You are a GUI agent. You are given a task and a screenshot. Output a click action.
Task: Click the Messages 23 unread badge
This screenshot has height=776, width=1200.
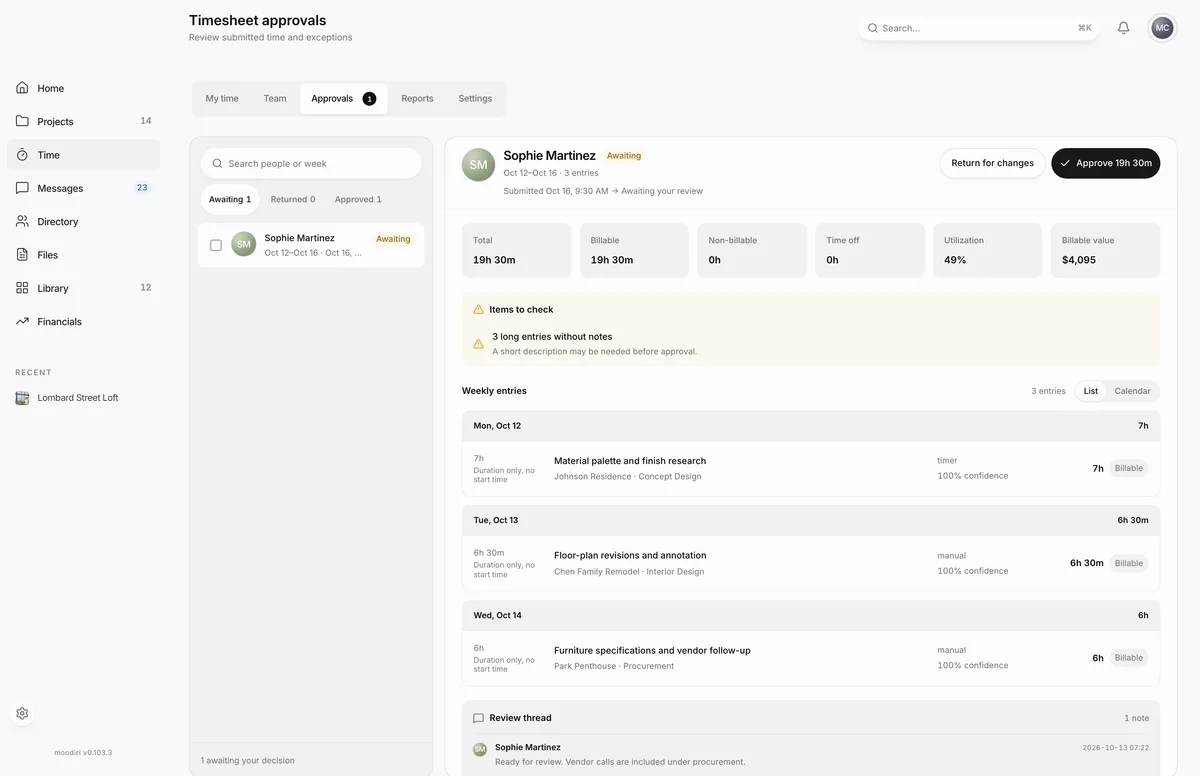coord(142,187)
